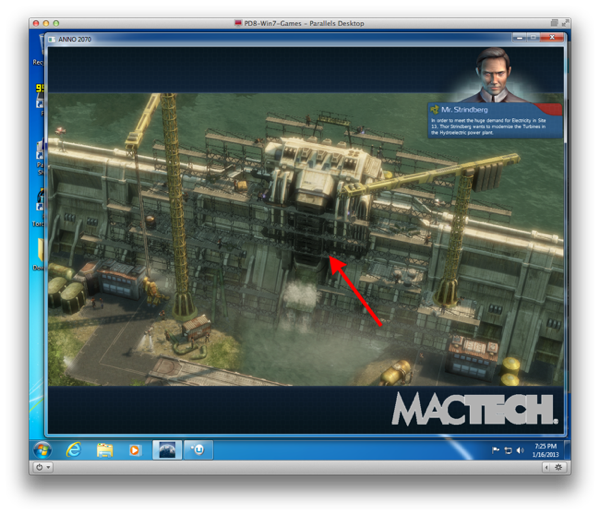The width and height of the screenshot is (600, 515).
Task: Open Windows Explorer folder icon in taskbar
Action: coord(104,450)
